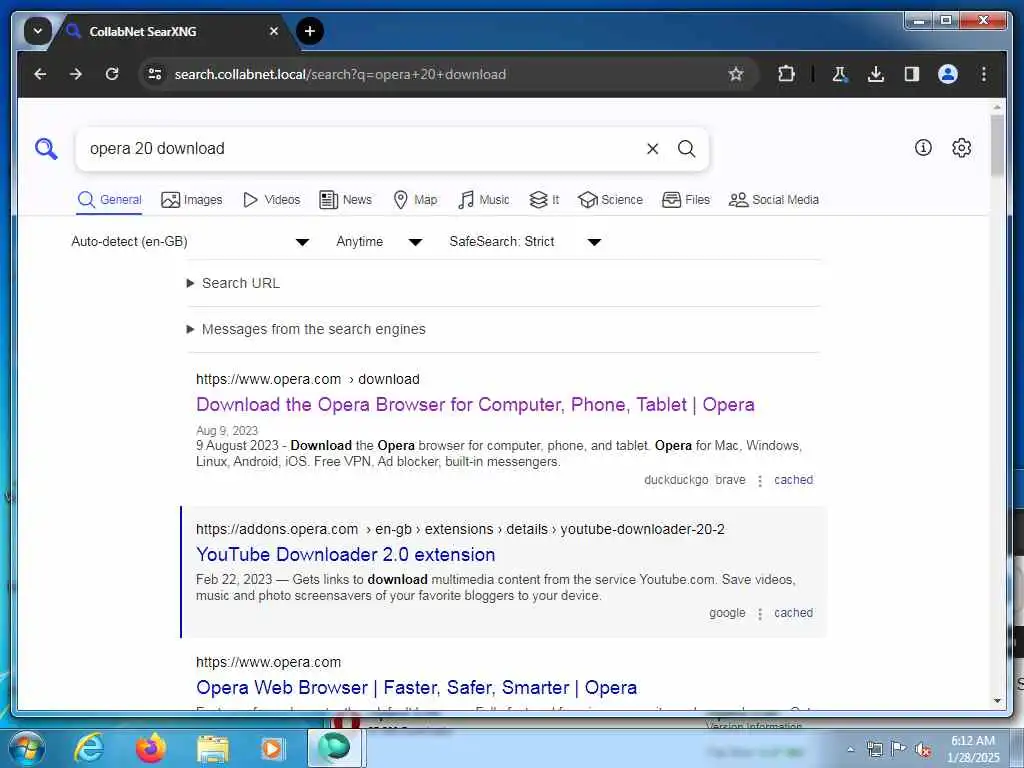
Task: Launch Internet Explorer from taskbar
Action: [88, 748]
